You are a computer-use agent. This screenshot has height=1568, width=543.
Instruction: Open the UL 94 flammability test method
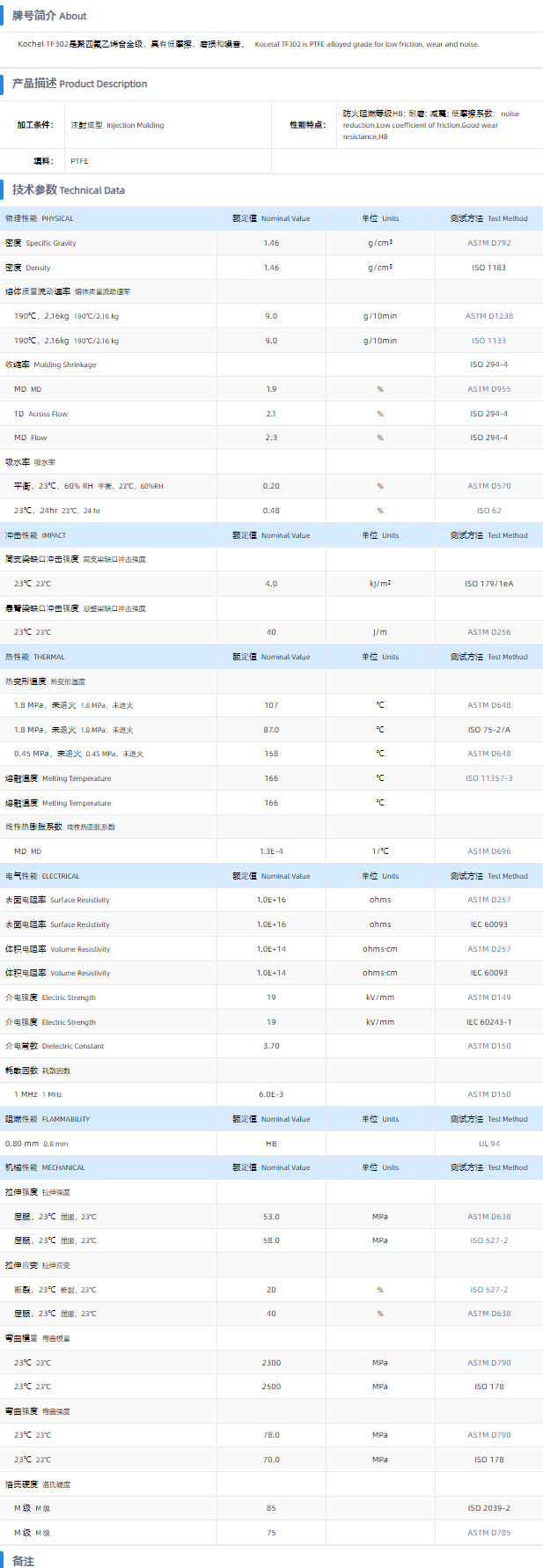click(488, 1144)
